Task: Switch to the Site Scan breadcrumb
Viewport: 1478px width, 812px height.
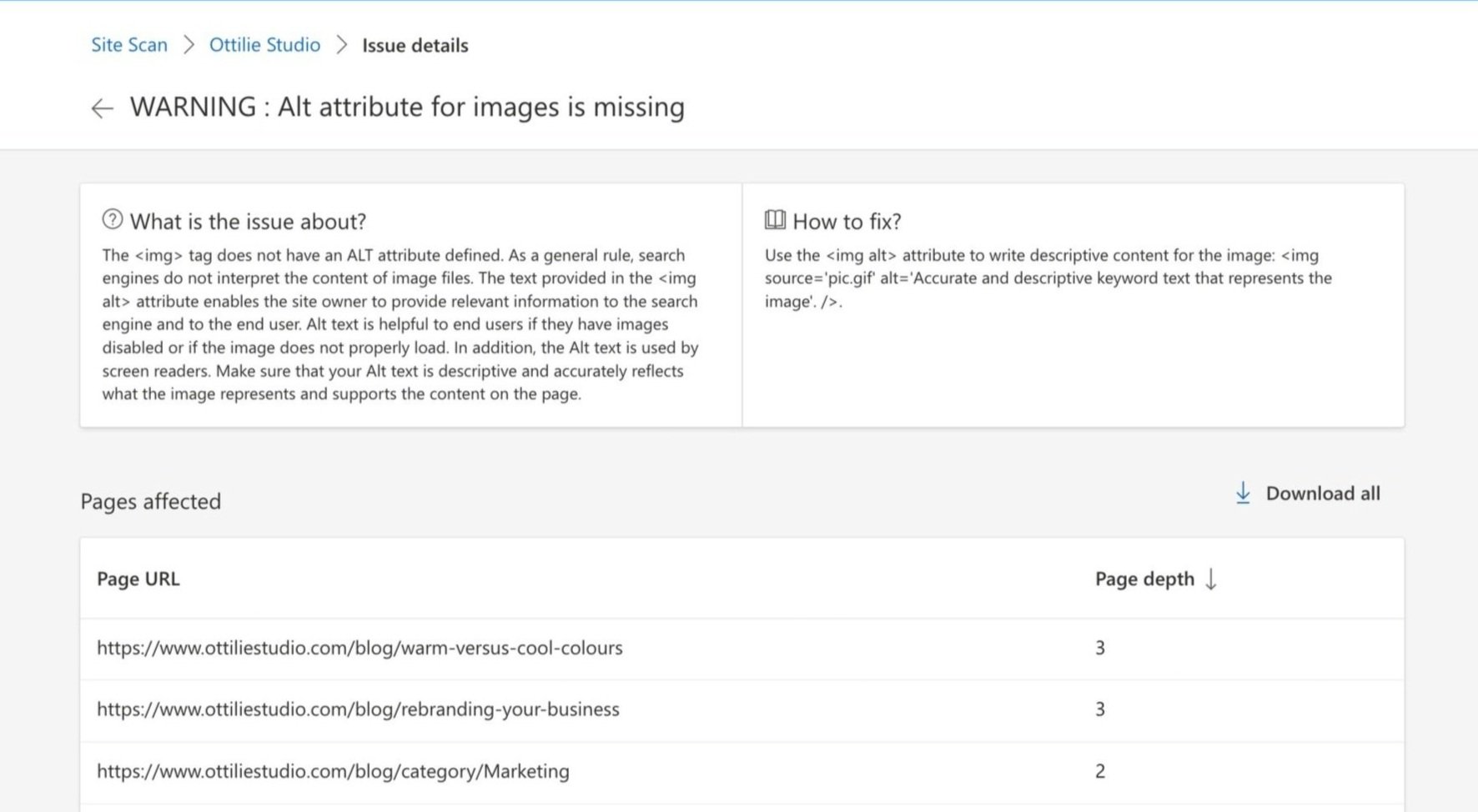Action: 128,45
